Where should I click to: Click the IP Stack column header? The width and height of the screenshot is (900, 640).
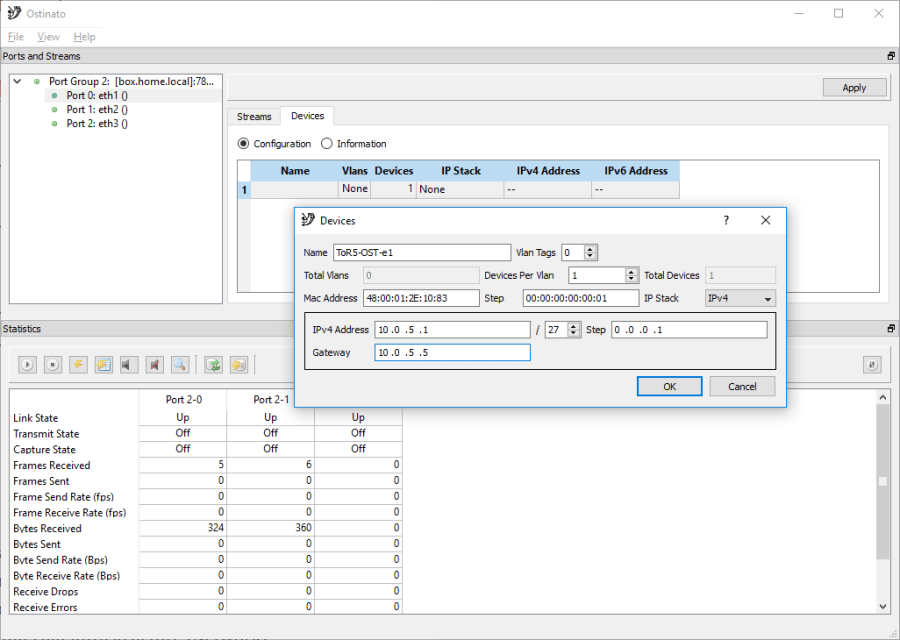[460, 171]
